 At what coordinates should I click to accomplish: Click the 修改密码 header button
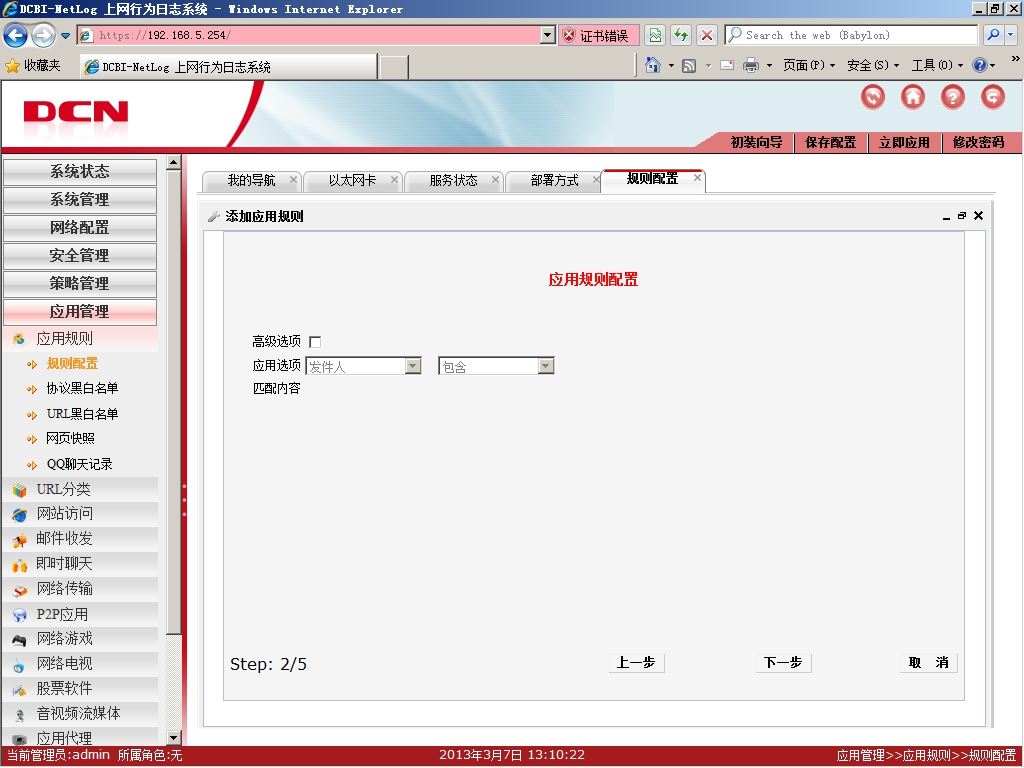tap(978, 142)
